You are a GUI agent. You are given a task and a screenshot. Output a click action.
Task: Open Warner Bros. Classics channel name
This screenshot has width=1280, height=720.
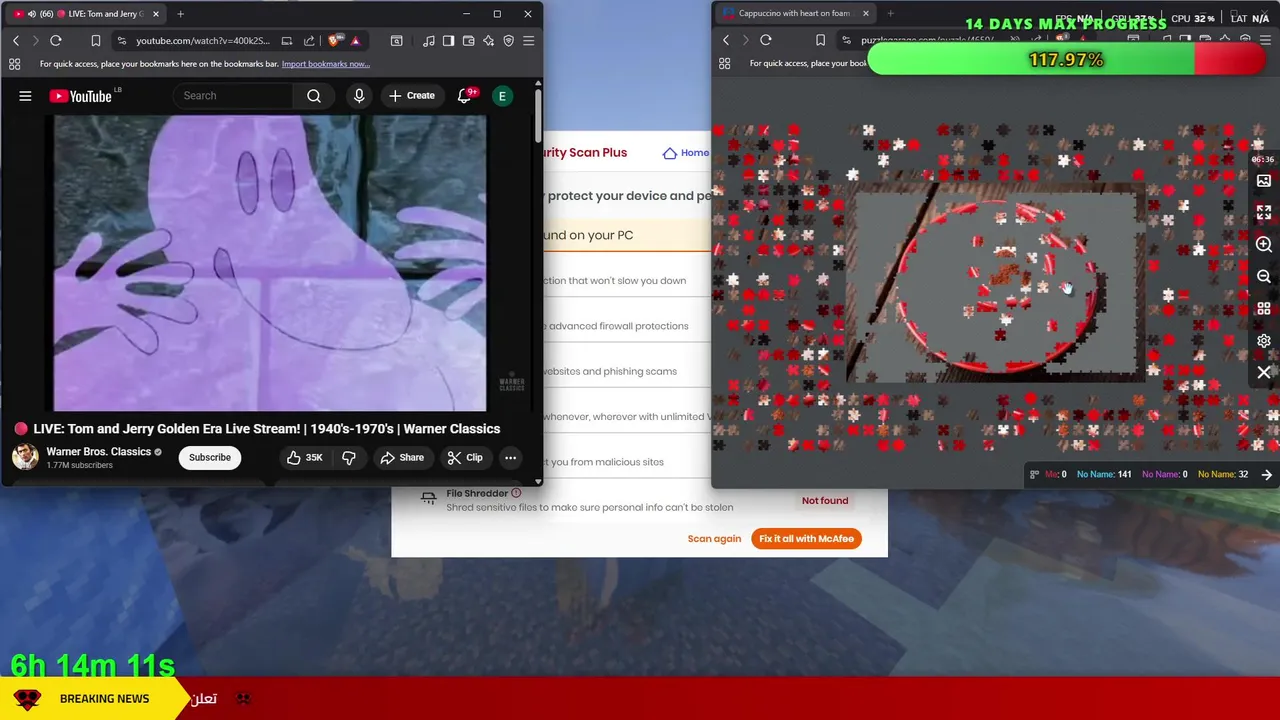point(98,452)
